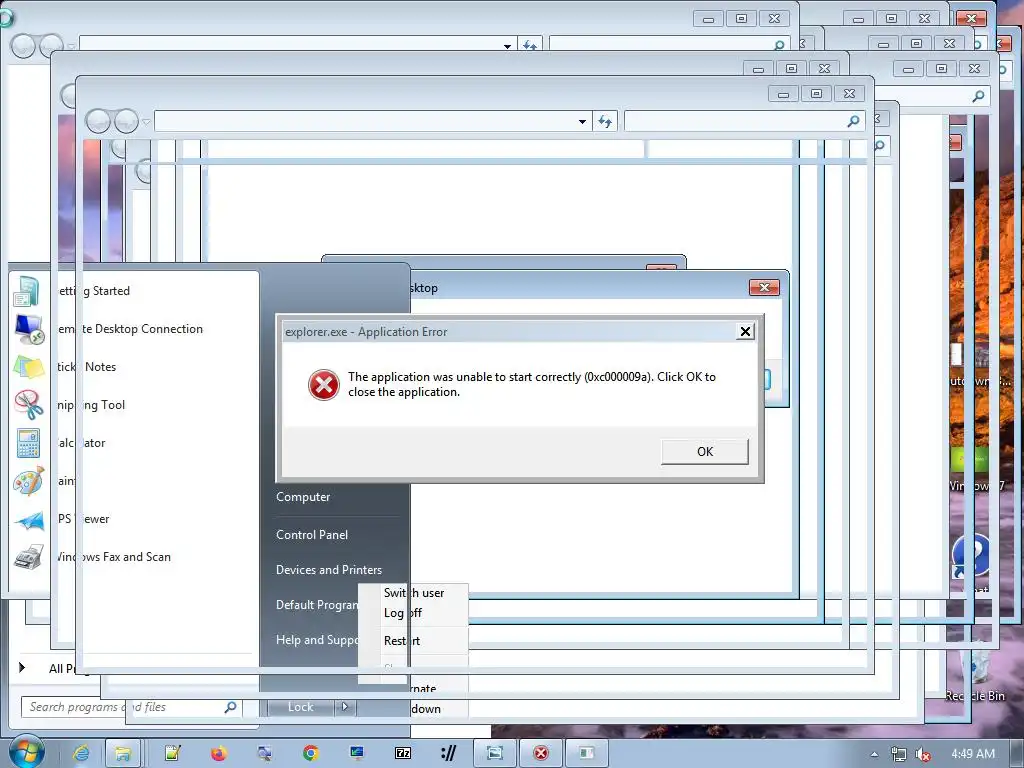Screen dimensions: 1024x768
Task: Open Sticky Notes icon in Start menu
Action: (x=28, y=367)
